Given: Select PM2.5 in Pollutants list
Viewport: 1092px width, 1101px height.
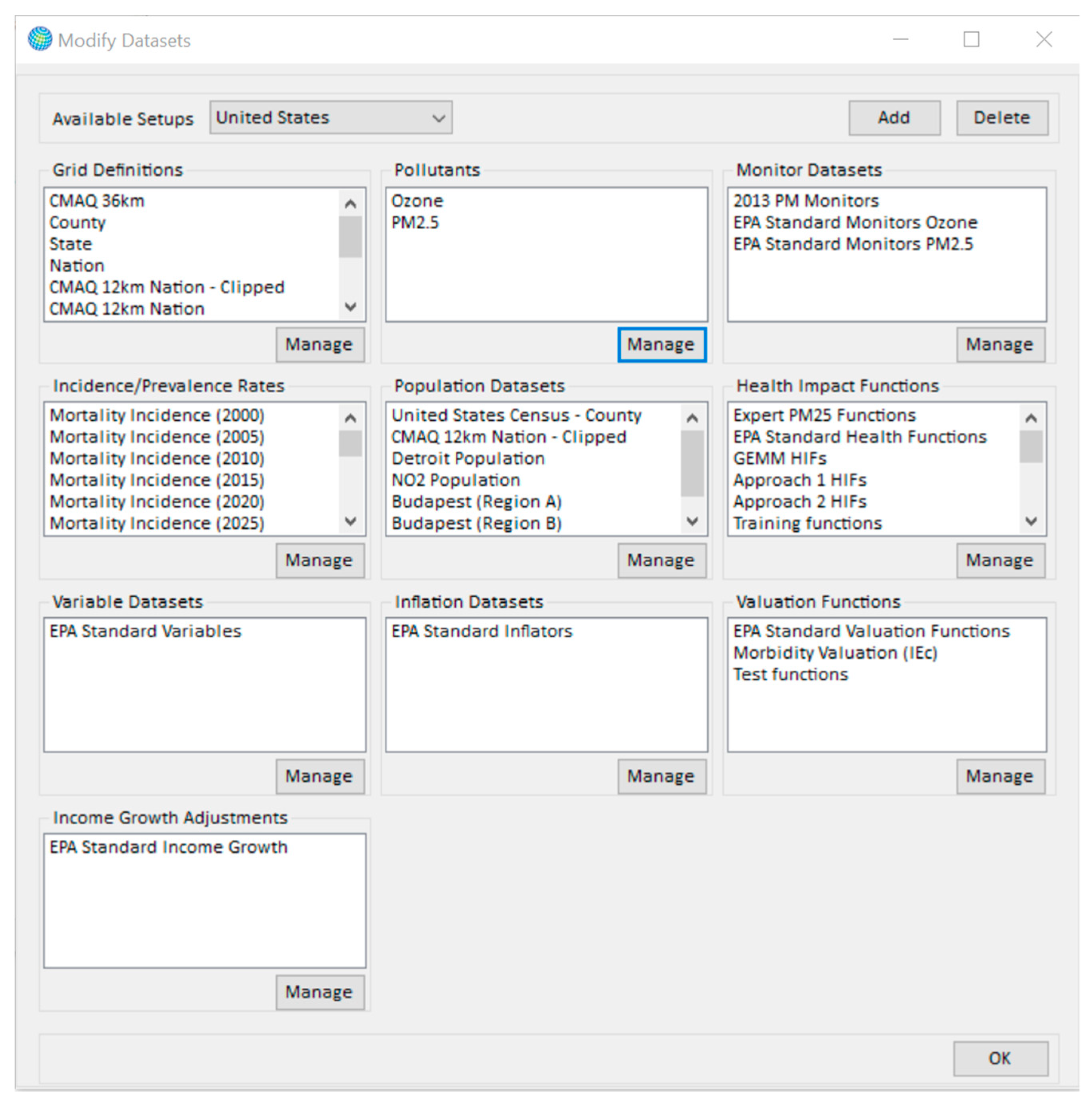Looking at the screenshot, I should [415, 223].
